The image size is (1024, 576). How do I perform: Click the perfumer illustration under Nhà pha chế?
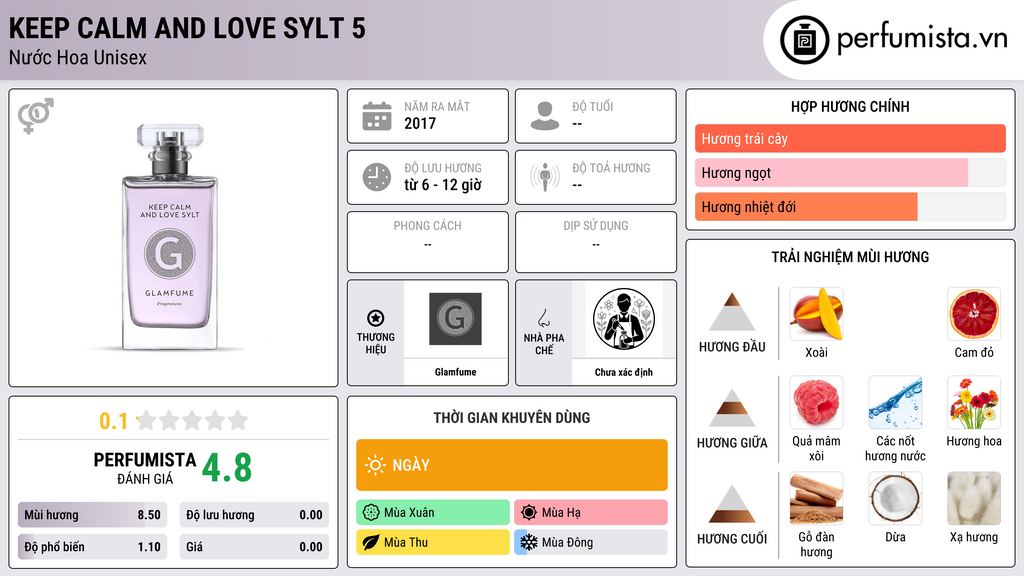(x=624, y=319)
